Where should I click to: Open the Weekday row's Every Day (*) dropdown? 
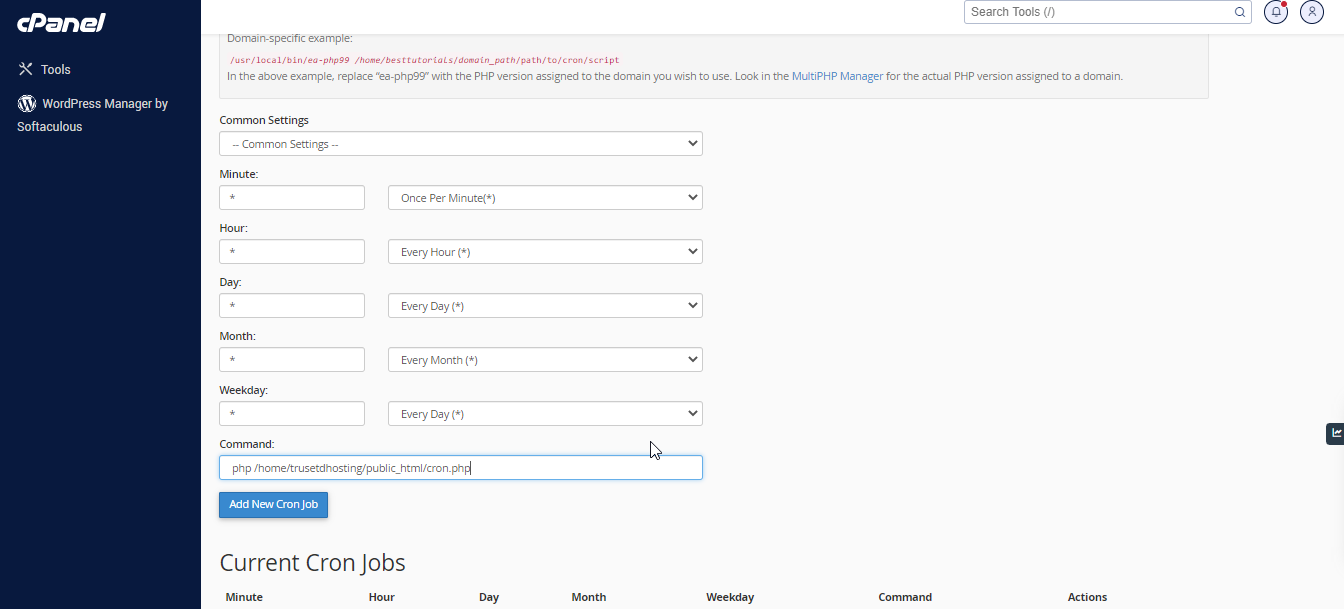pos(545,414)
